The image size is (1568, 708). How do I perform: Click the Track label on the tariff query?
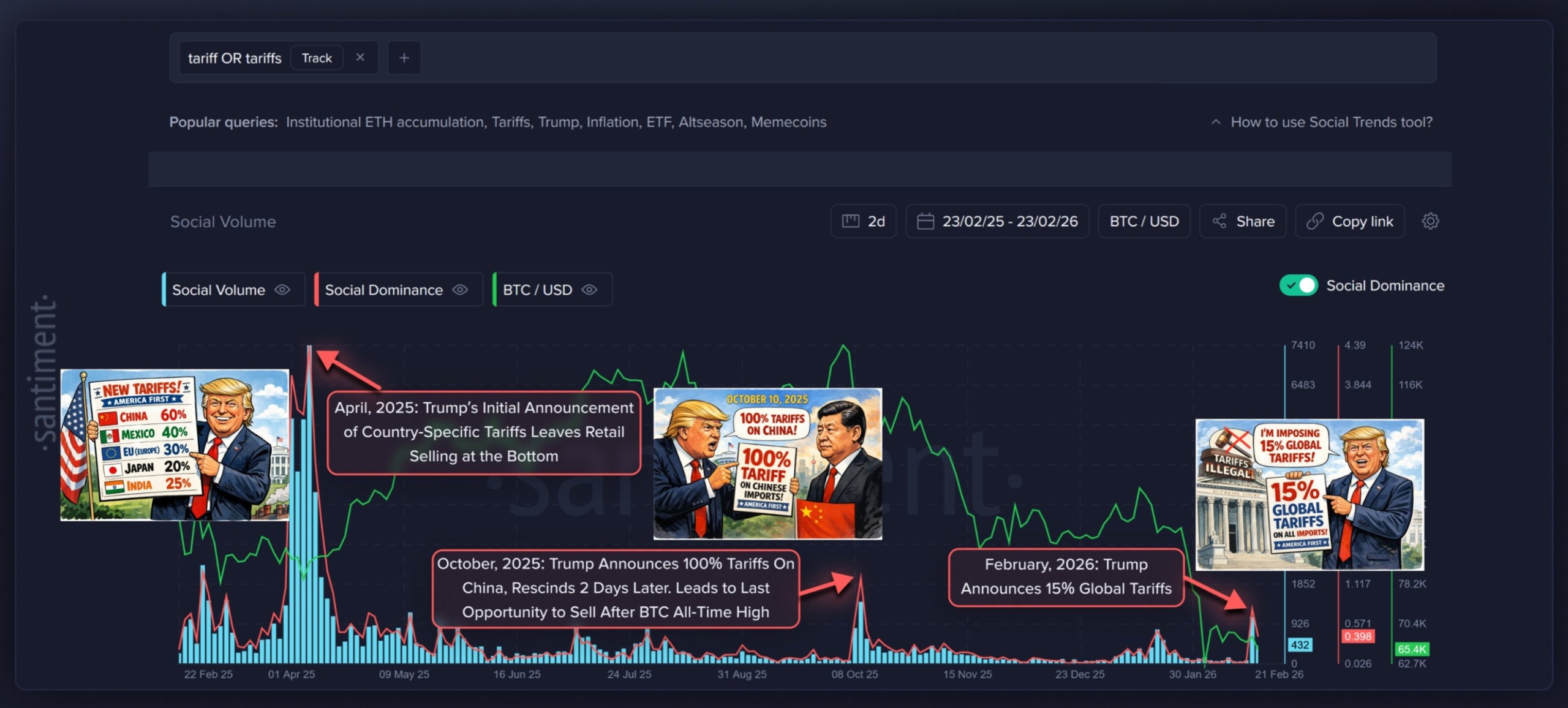(x=316, y=57)
